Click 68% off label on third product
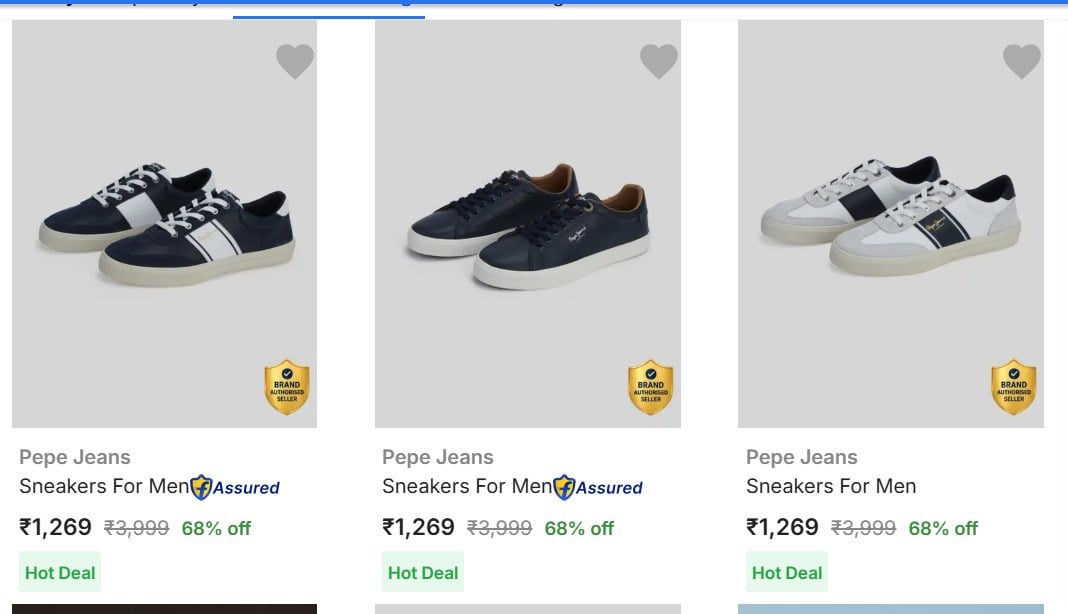Image resolution: width=1068 pixels, height=614 pixels. coord(943,528)
